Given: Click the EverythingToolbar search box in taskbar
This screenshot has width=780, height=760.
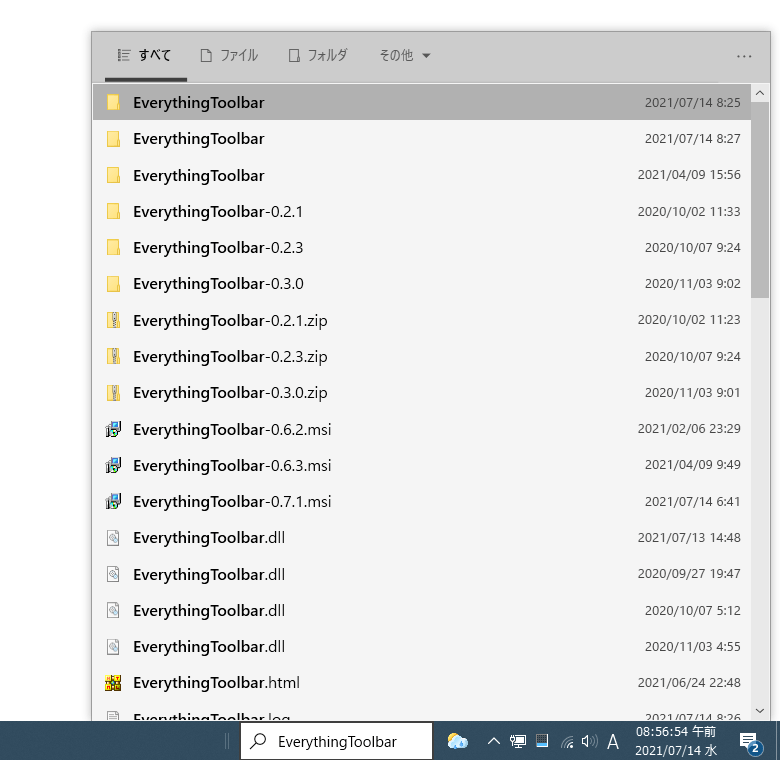Looking at the screenshot, I should (336, 741).
